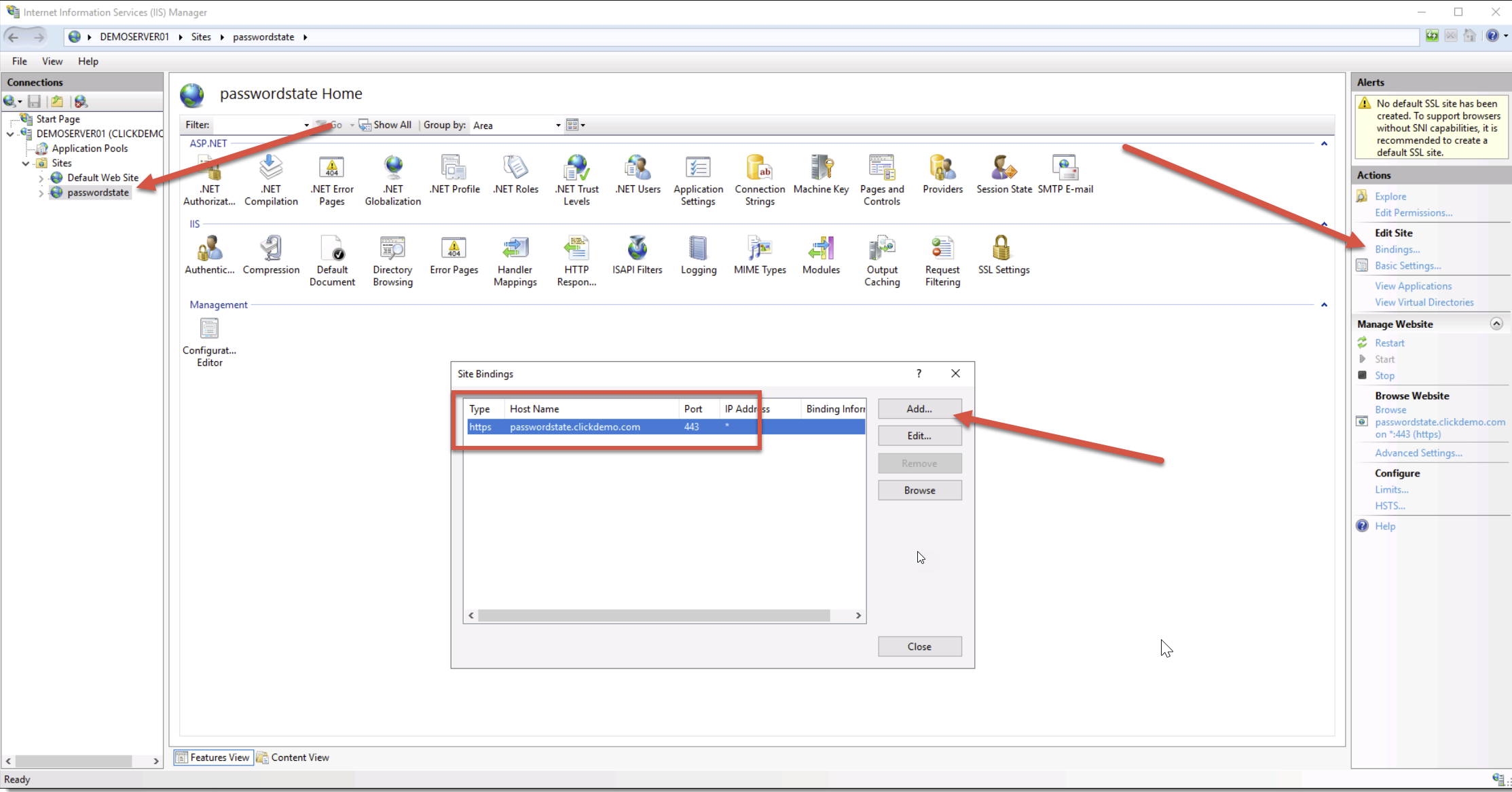Viewport: 1512px width, 792px height.
Task: Expand the passwordstate site node
Action: (41, 193)
